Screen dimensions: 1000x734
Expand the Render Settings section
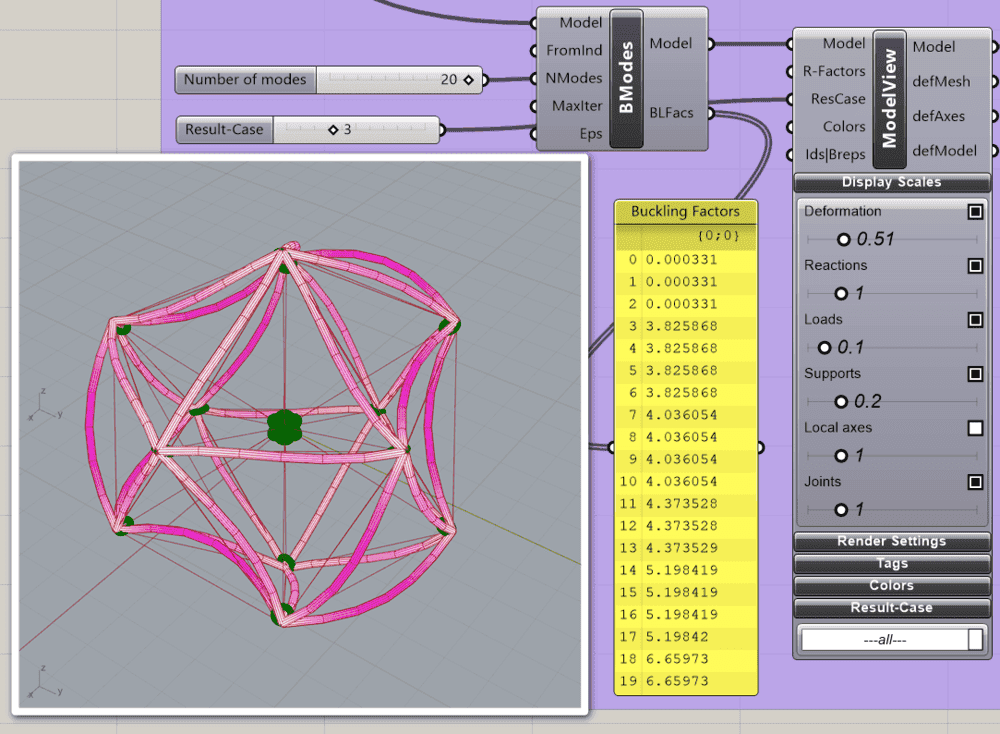pos(891,541)
